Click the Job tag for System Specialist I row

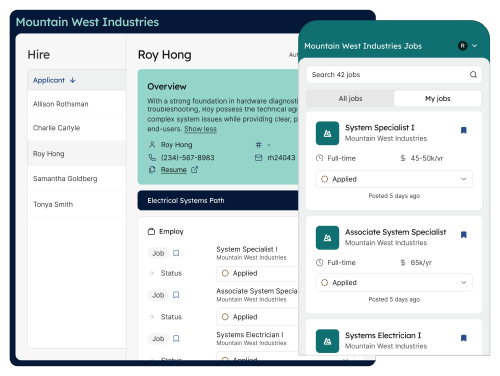click(158, 253)
